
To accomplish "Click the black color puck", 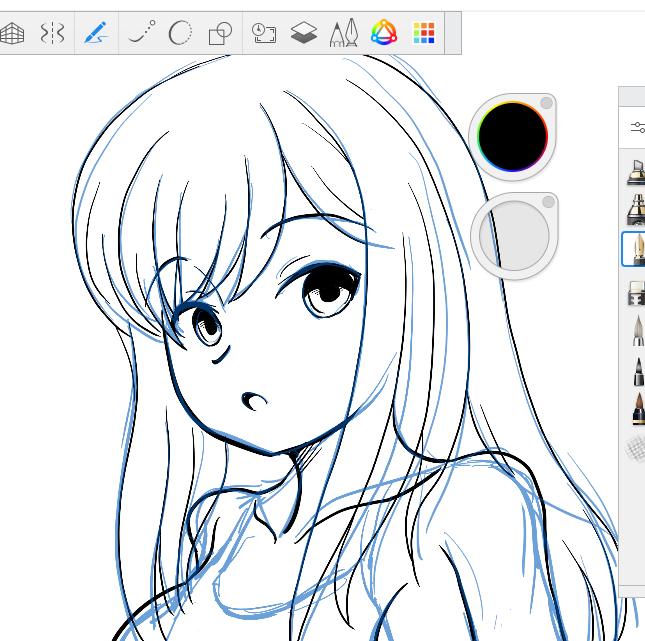I will 512,137.
